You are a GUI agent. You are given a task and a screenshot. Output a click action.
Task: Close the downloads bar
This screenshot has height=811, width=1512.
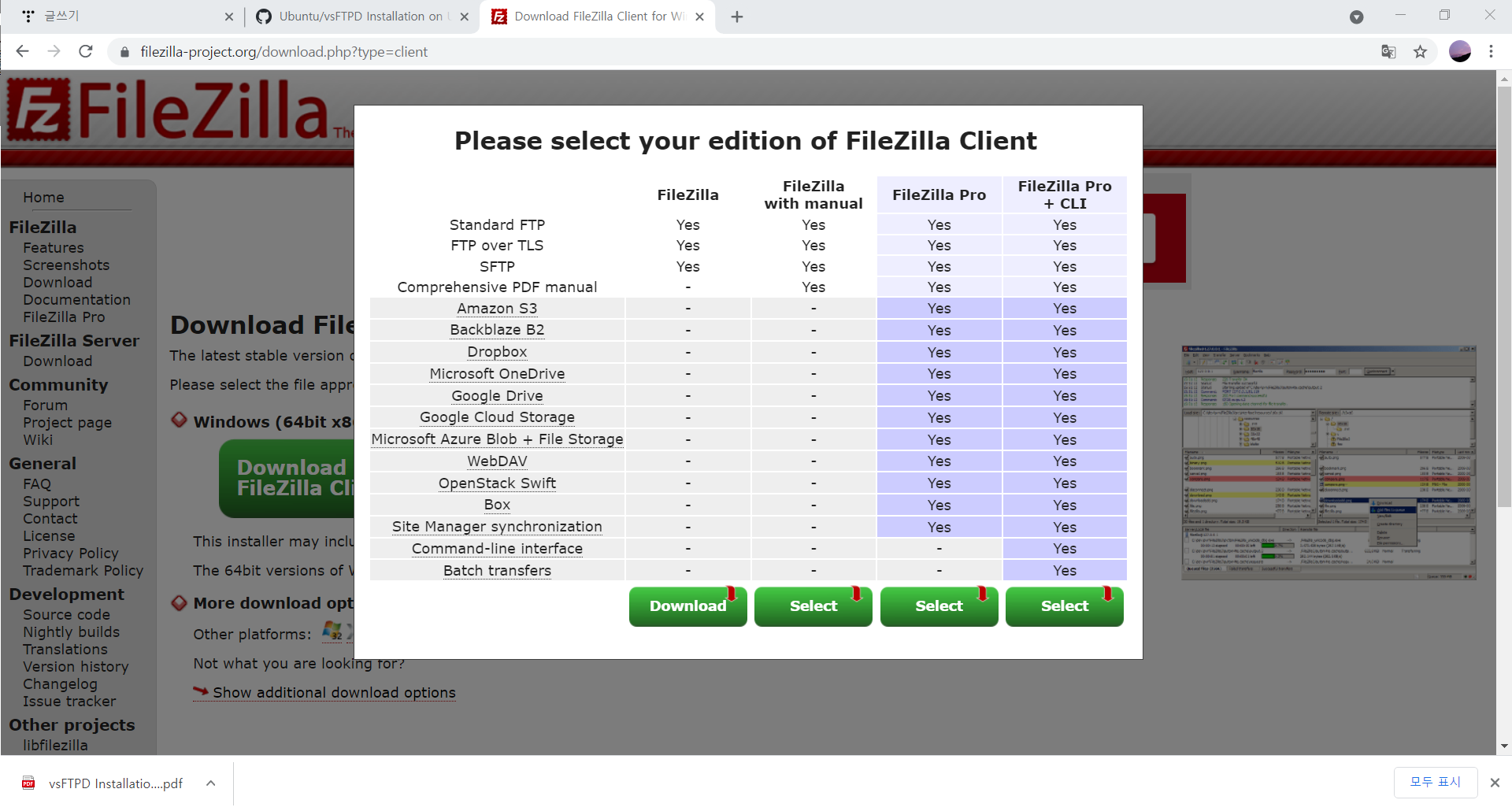[1495, 783]
